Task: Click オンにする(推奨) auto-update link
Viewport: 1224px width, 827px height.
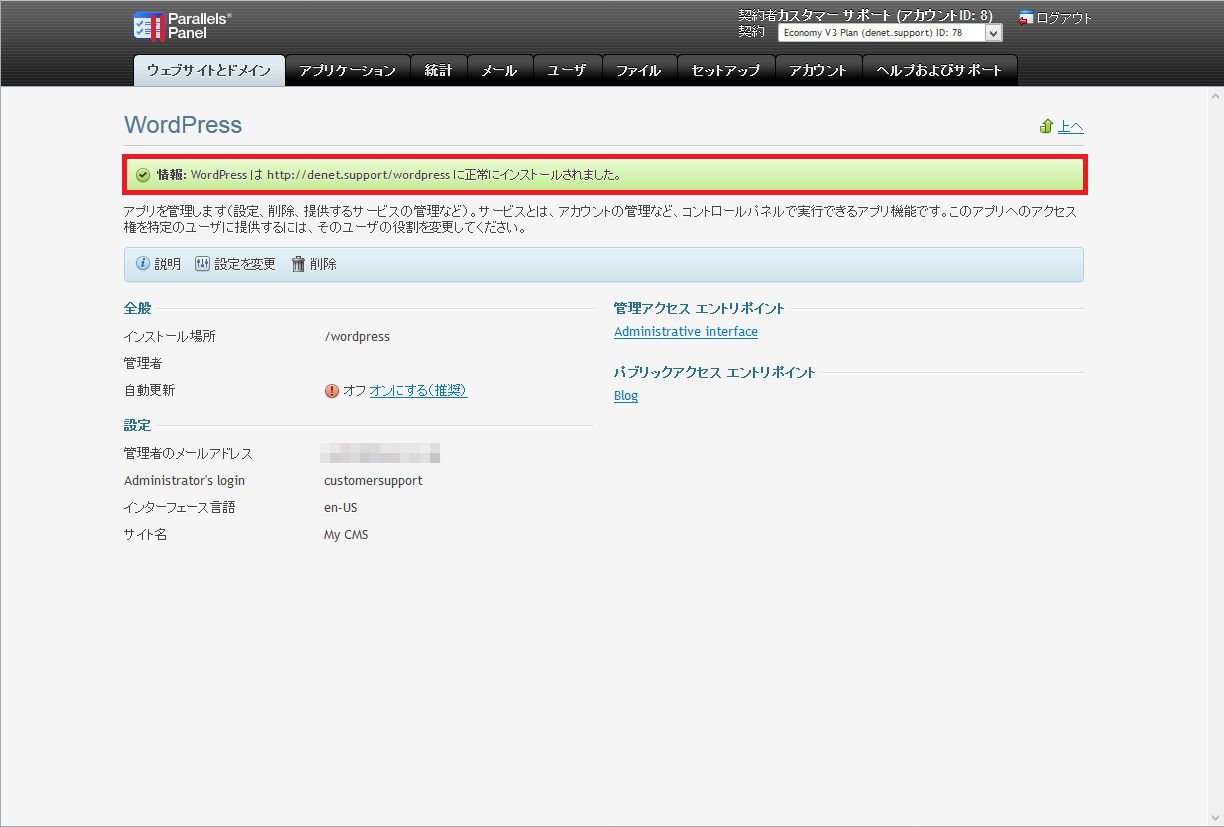Action: [x=418, y=391]
